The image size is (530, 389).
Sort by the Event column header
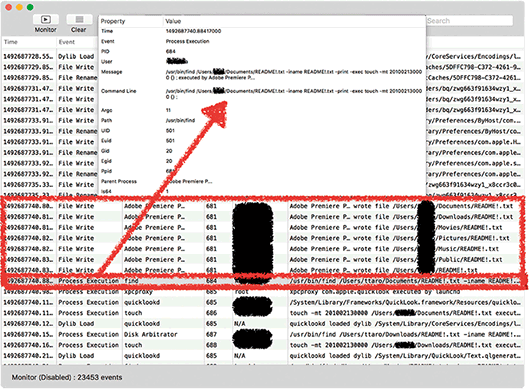(67, 42)
